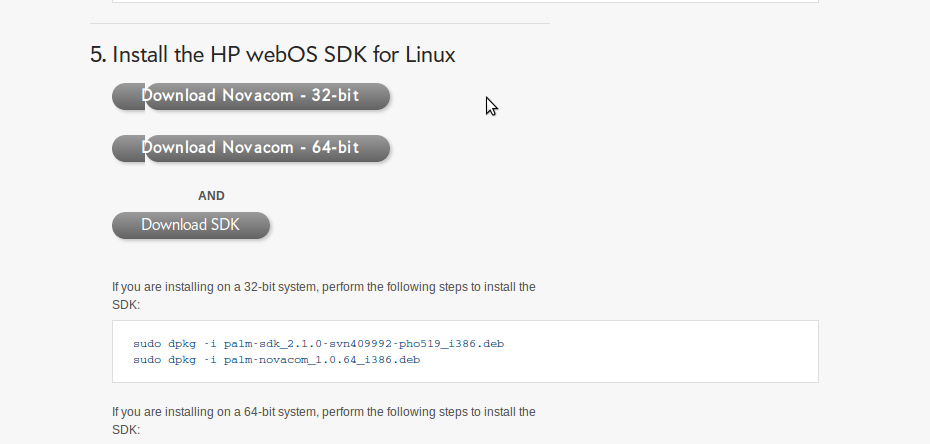This screenshot has height=444, width=930.
Task: Start the Download SDK button
Action: pos(191,225)
